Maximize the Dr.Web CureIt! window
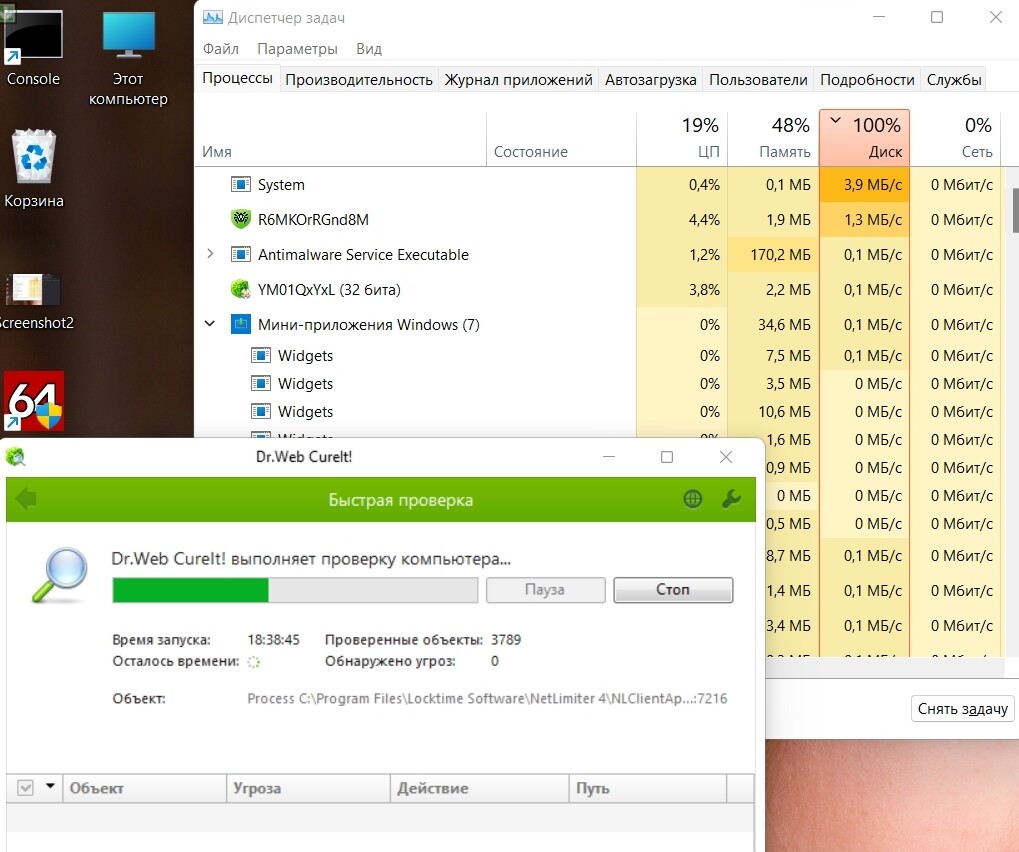This screenshot has width=1019, height=852. click(667, 457)
